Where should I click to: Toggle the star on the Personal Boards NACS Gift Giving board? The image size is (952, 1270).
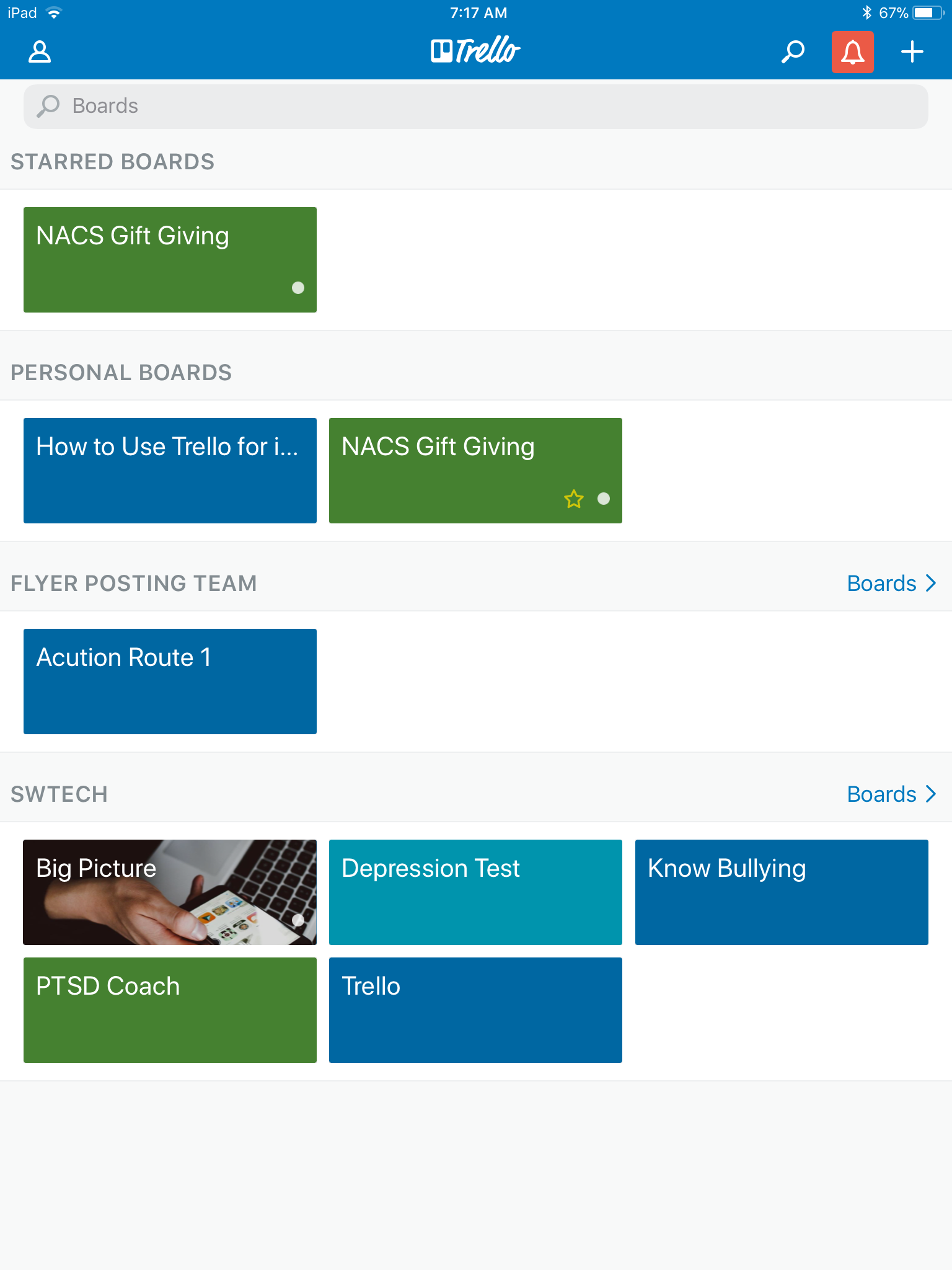pyautogui.click(x=574, y=499)
